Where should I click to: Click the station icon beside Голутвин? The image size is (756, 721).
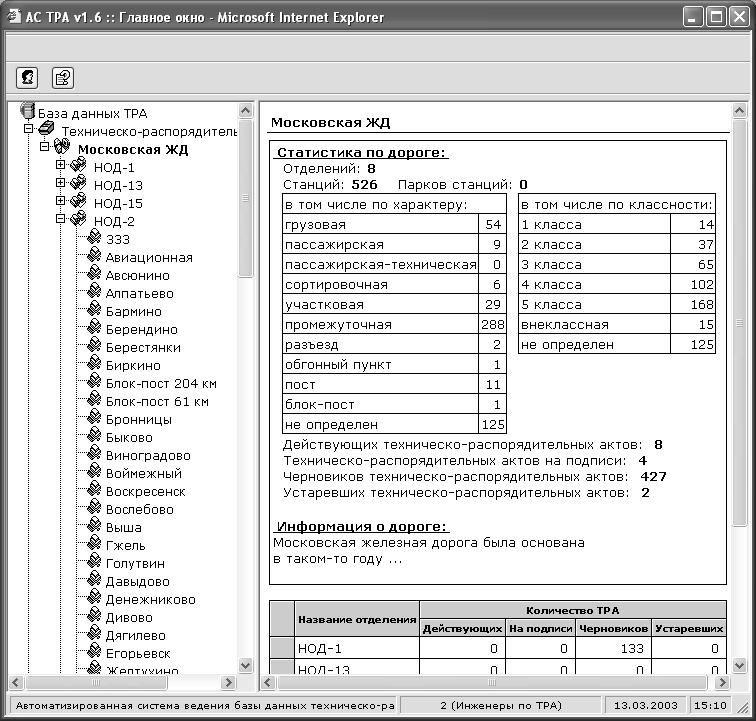click(x=94, y=561)
